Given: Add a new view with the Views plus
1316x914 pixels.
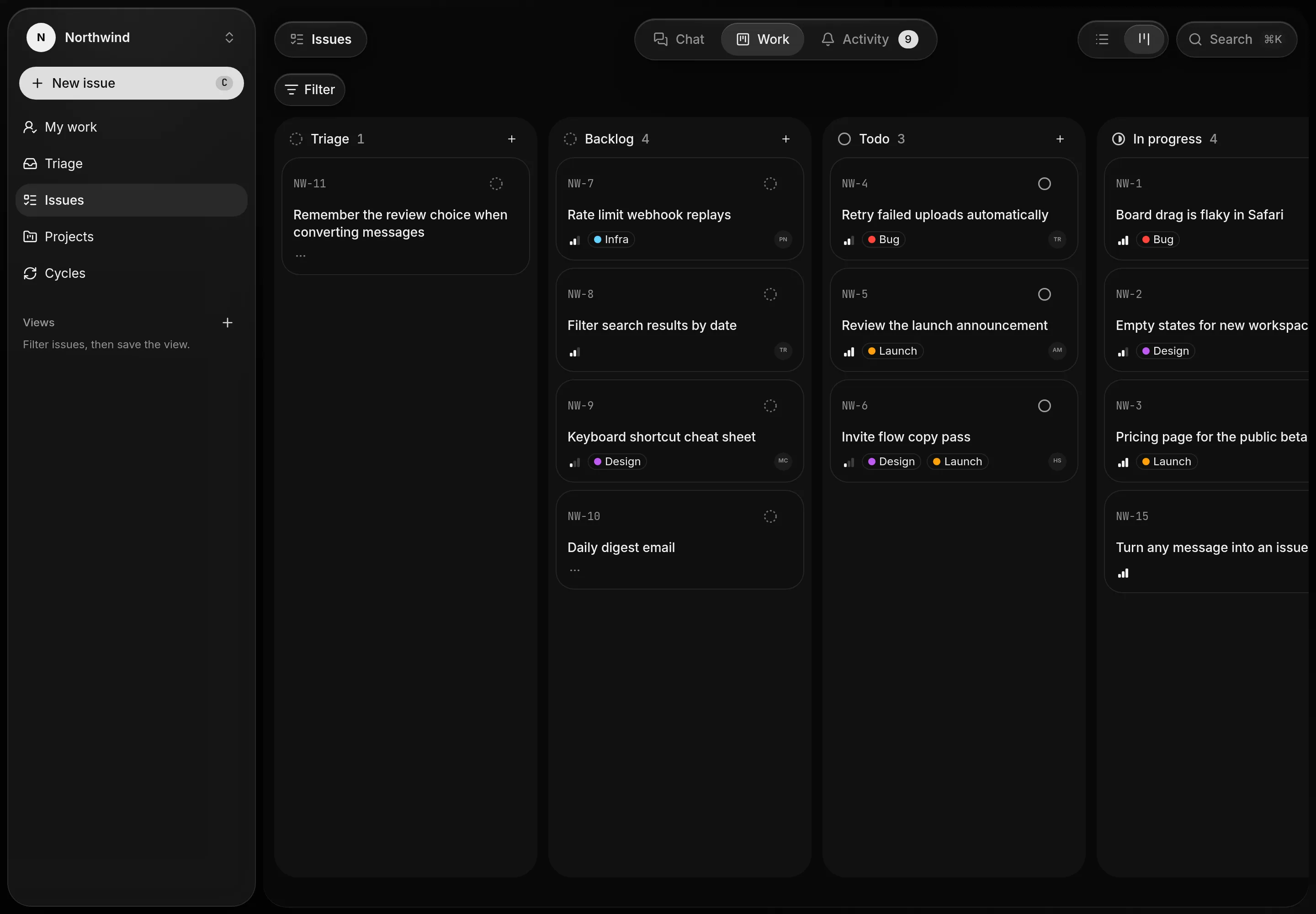Looking at the screenshot, I should tap(228, 323).
